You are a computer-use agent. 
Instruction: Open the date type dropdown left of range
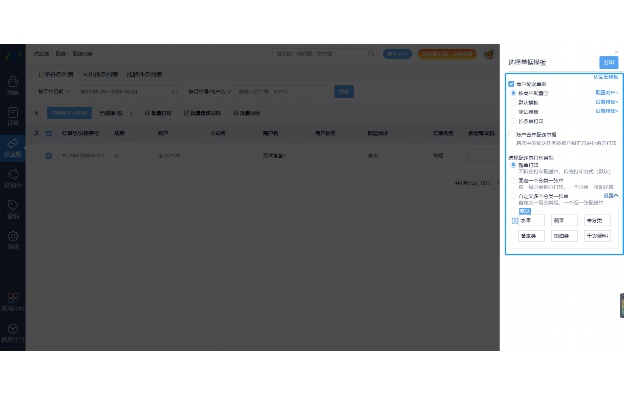(55, 91)
